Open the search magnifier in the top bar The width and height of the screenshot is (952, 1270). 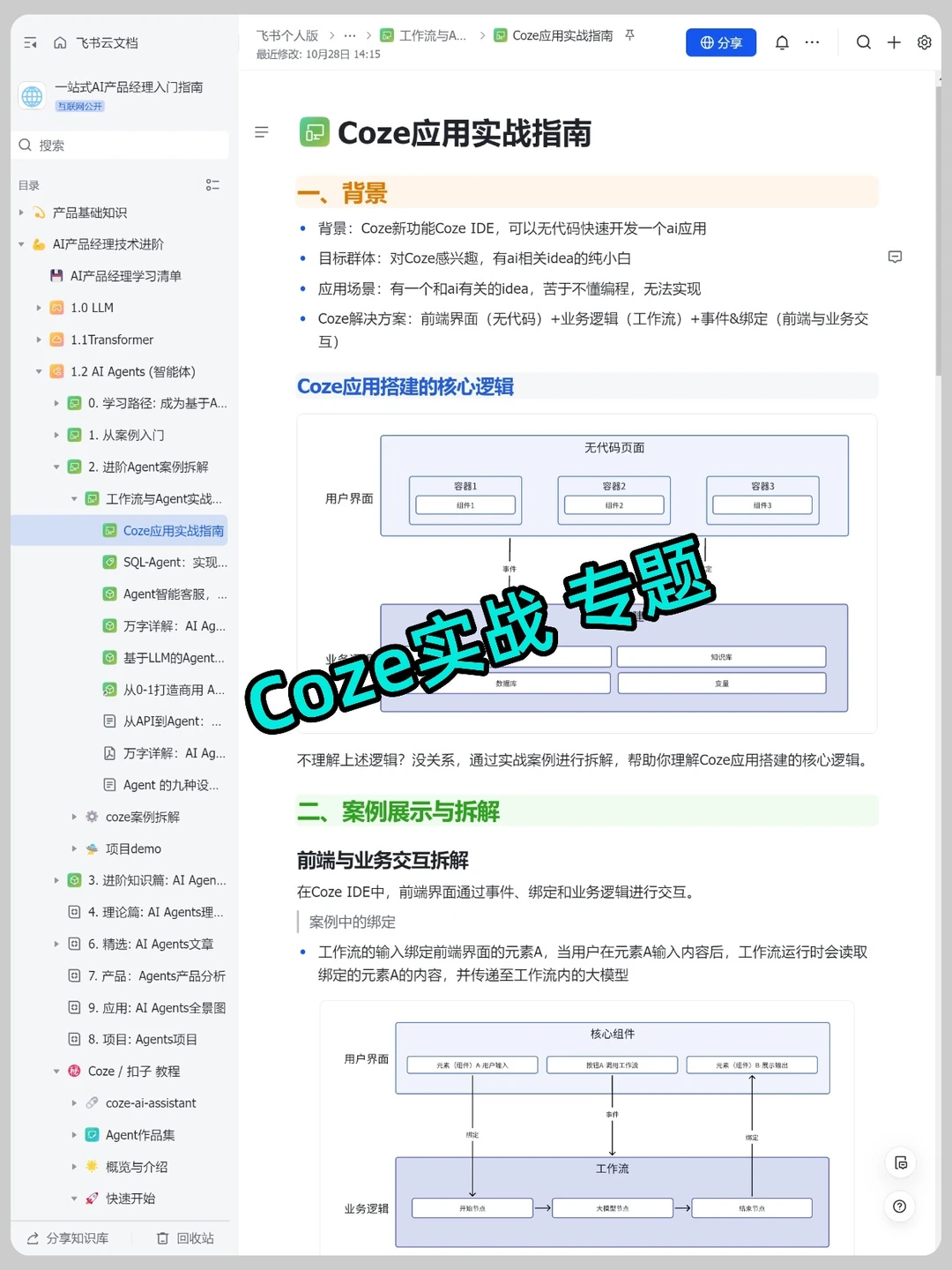(864, 42)
